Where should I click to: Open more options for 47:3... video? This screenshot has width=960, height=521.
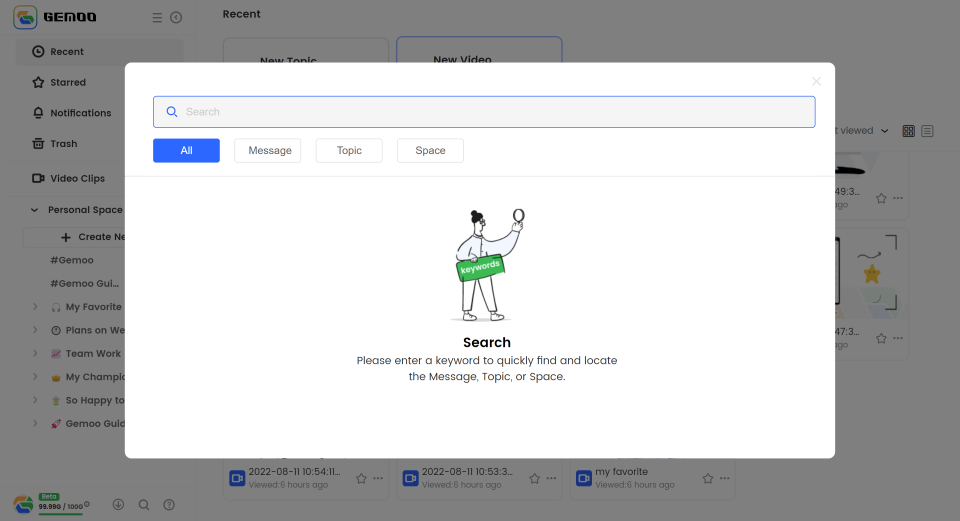(898, 339)
